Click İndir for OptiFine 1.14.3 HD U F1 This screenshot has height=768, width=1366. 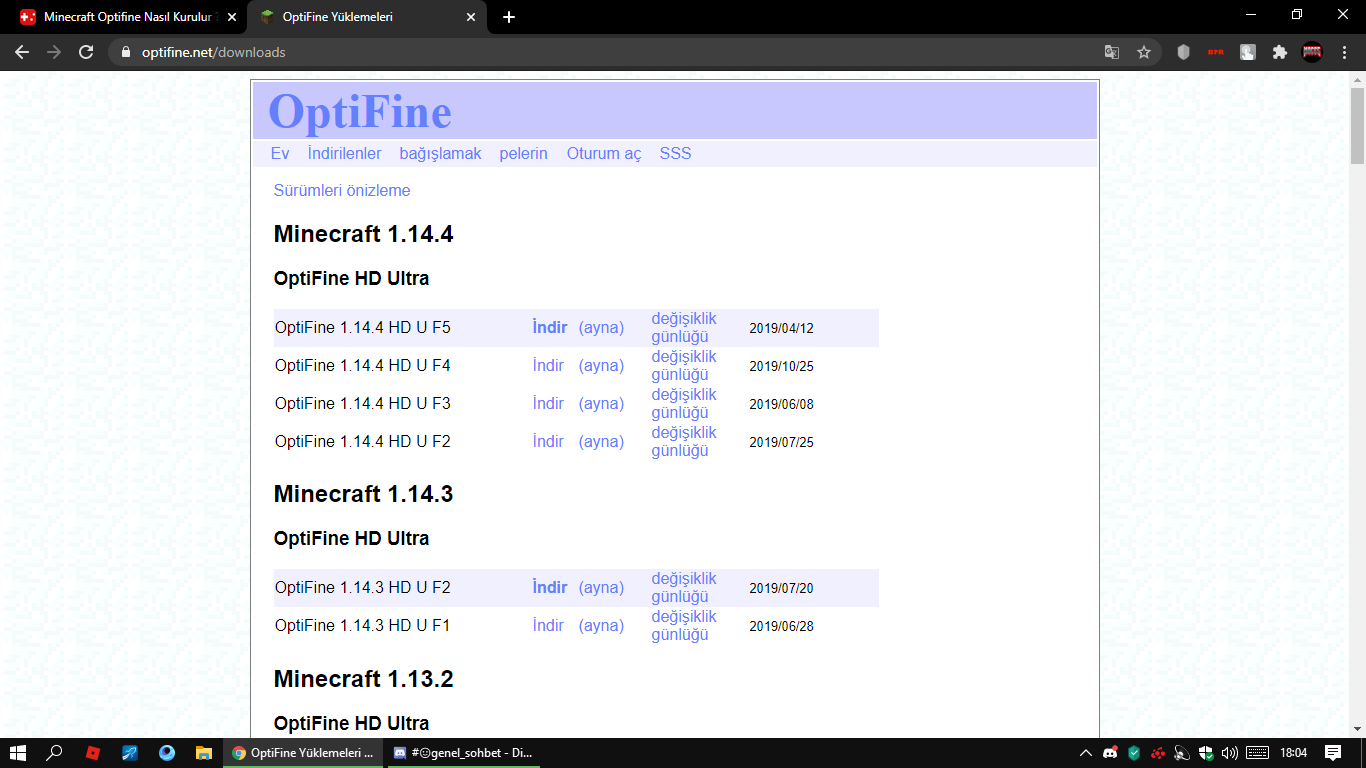point(548,625)
